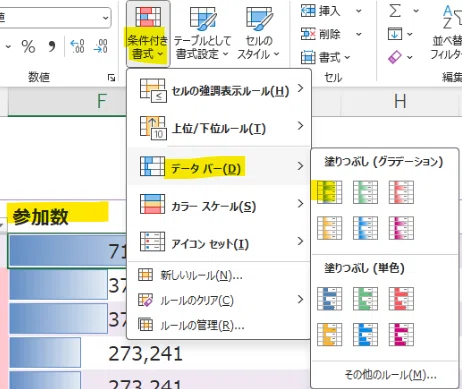This screenshot has height=389, width=462.
Task: Open カラー スケール submenu
Action: point(219,204)
